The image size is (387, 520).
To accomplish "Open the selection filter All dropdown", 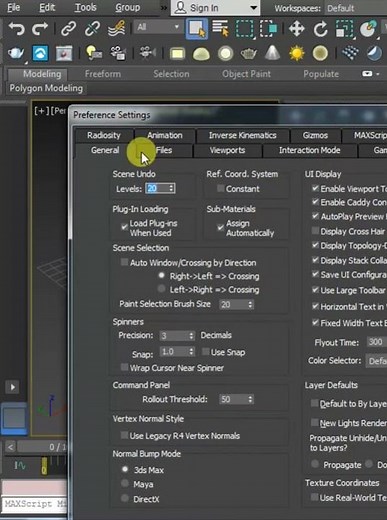I will click(158, 27).
